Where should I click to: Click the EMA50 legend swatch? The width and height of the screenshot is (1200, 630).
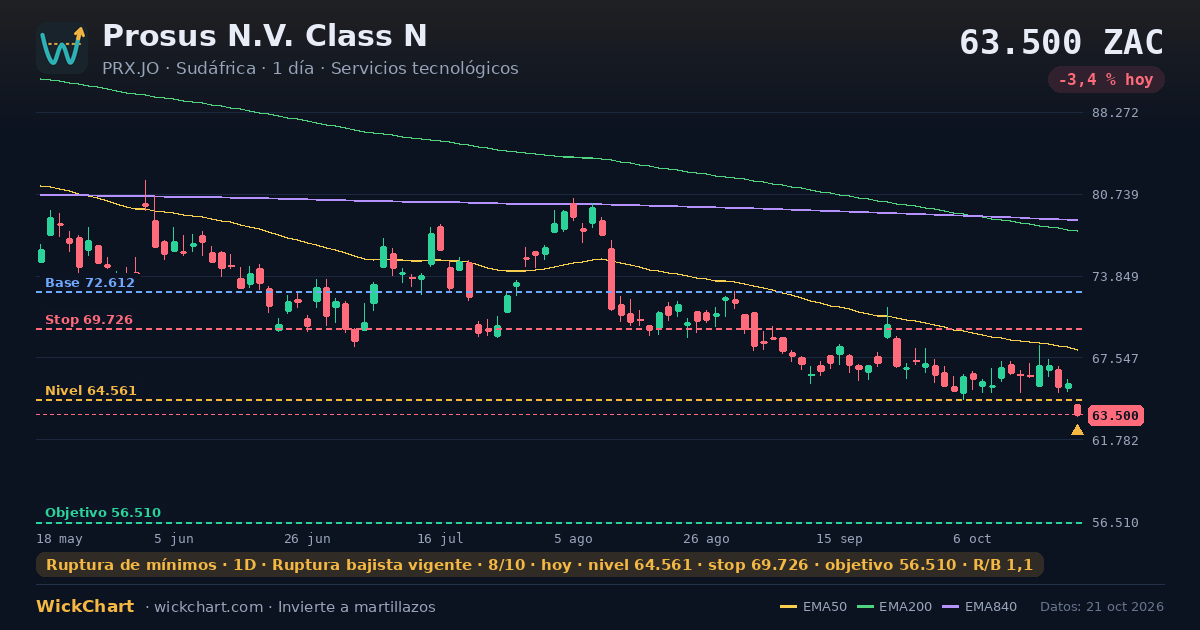[789, 607]
